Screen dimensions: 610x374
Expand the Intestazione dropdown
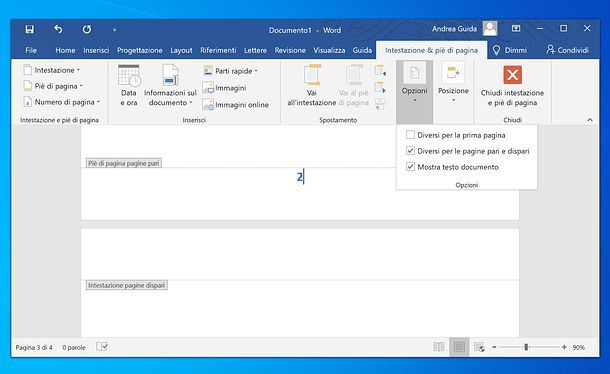(x=52, y=70)
